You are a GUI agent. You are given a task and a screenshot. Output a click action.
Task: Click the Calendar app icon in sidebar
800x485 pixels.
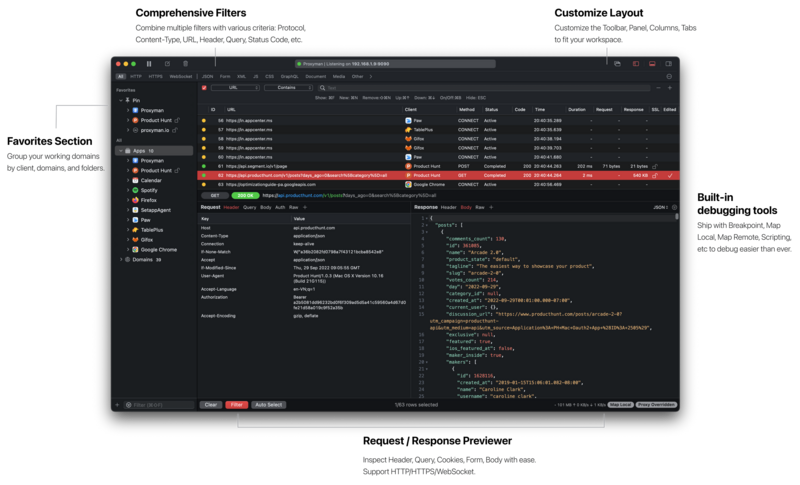(135, 180)
